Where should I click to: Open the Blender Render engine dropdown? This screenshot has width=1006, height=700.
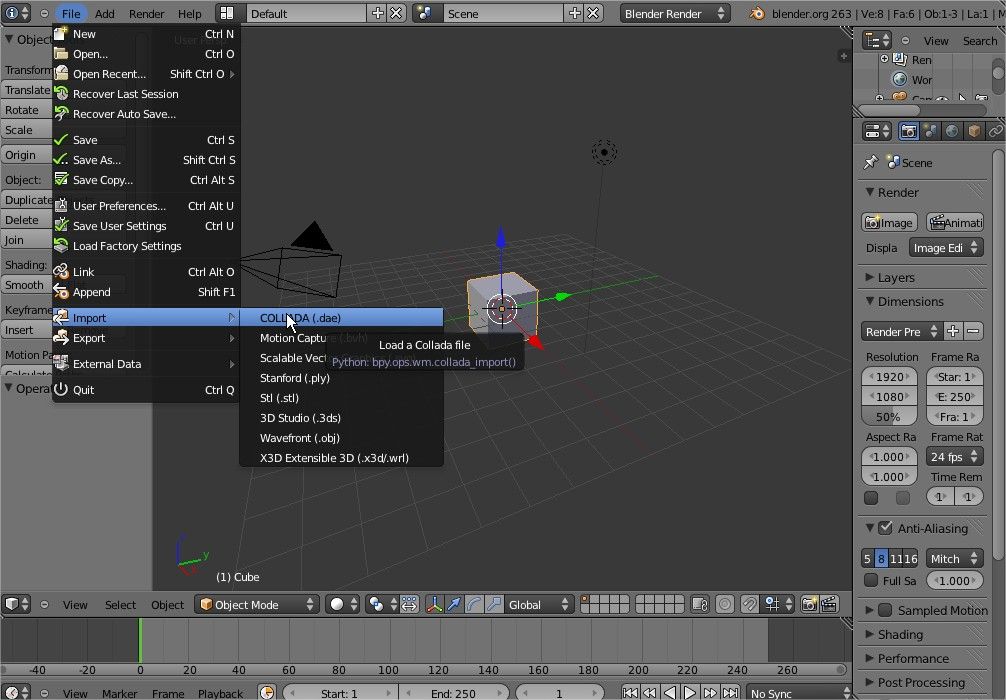(675, 13)
